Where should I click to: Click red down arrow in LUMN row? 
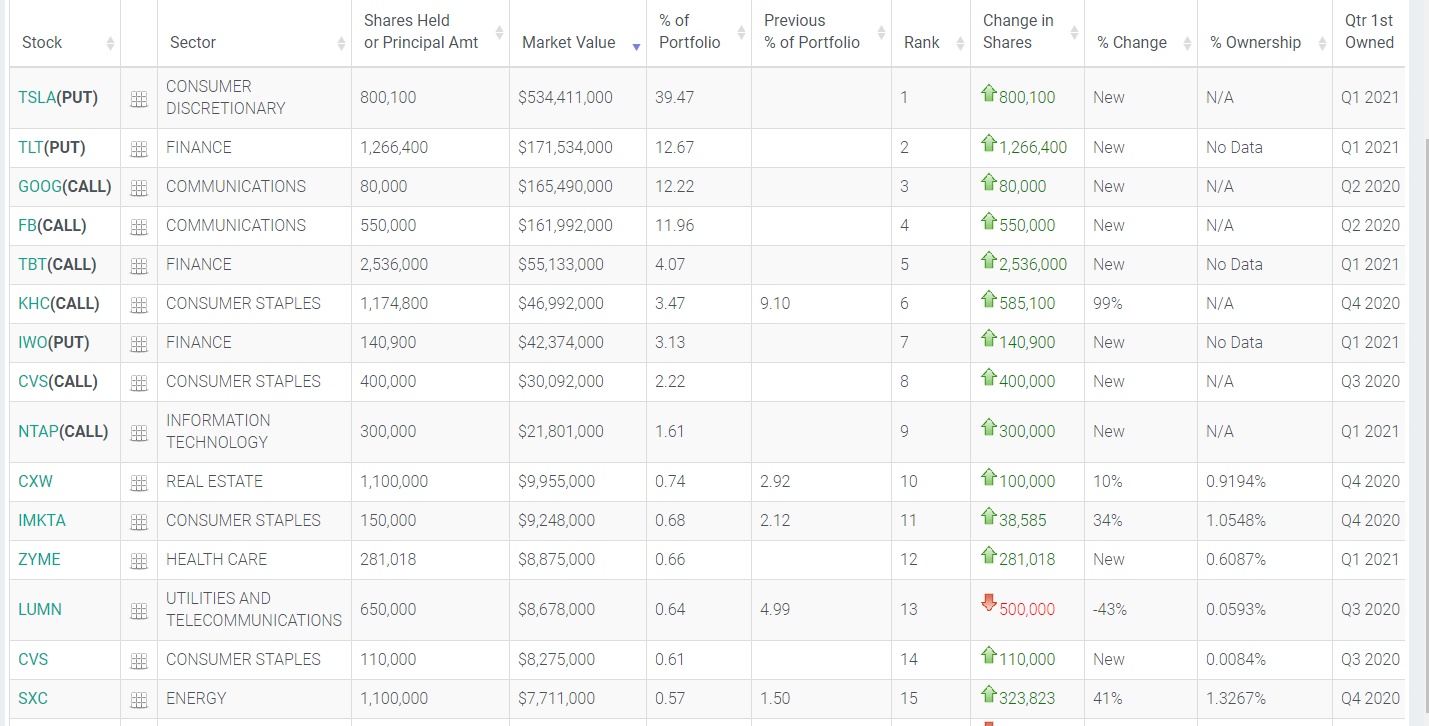[x=989, y=602]
